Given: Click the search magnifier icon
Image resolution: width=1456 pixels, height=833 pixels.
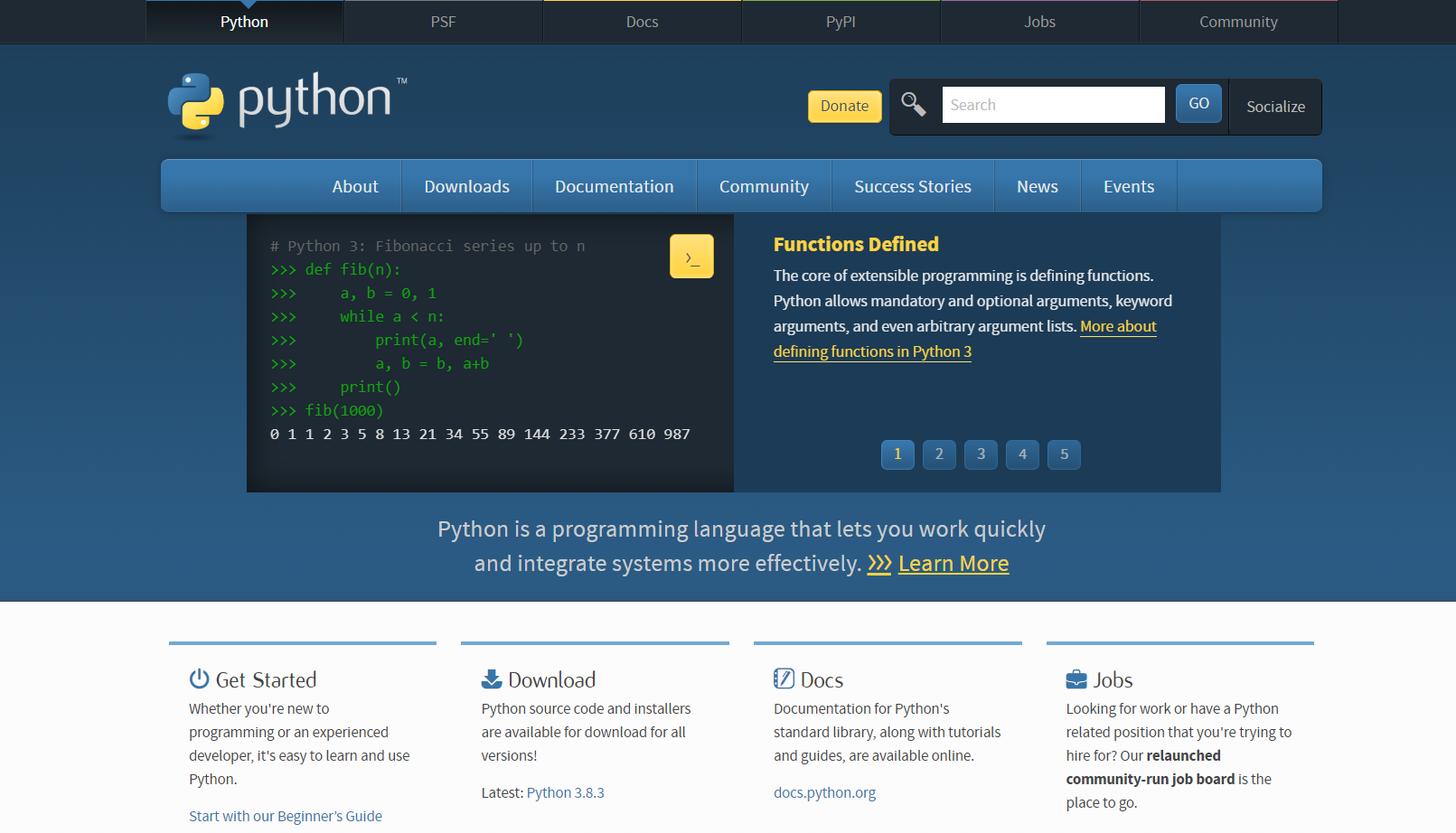Looking at the screenshot, I should (x=914, y=105).
